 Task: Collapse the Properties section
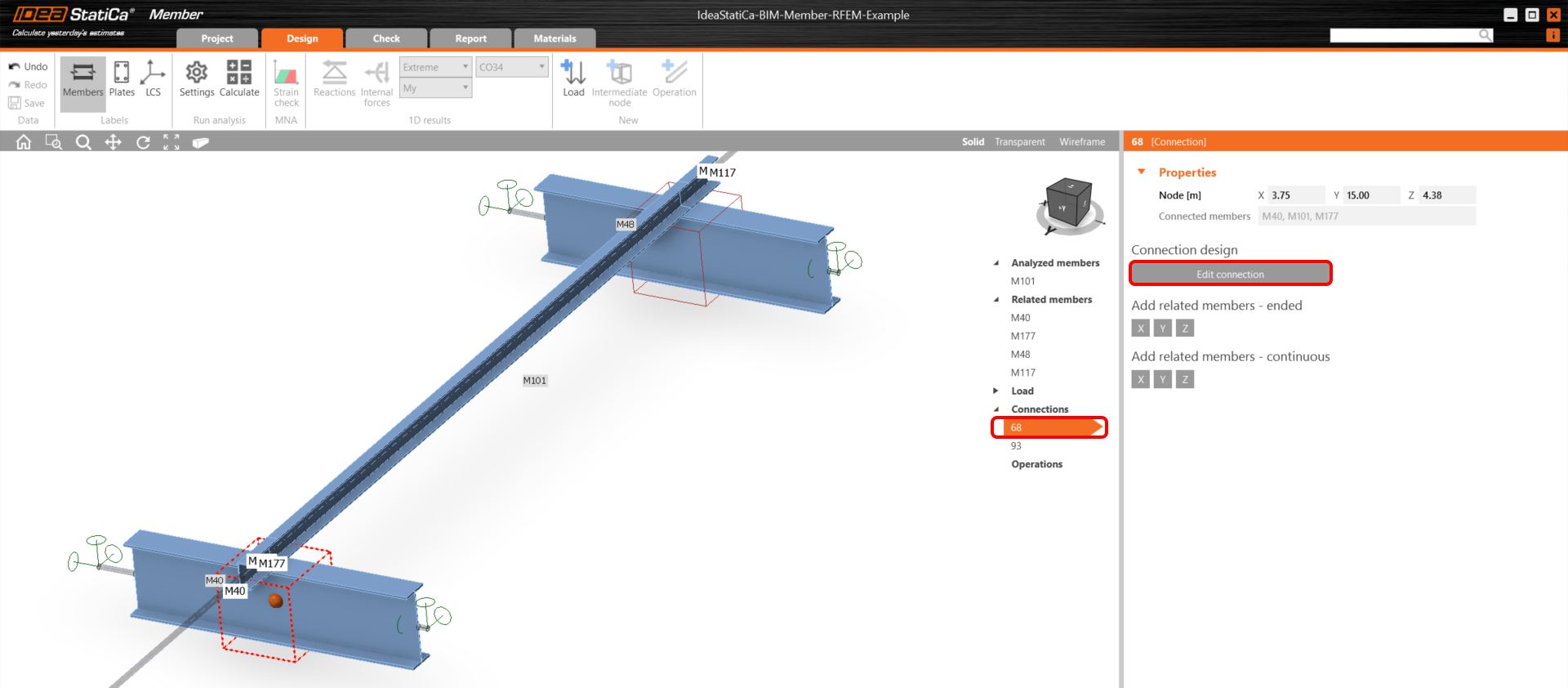1142,172
